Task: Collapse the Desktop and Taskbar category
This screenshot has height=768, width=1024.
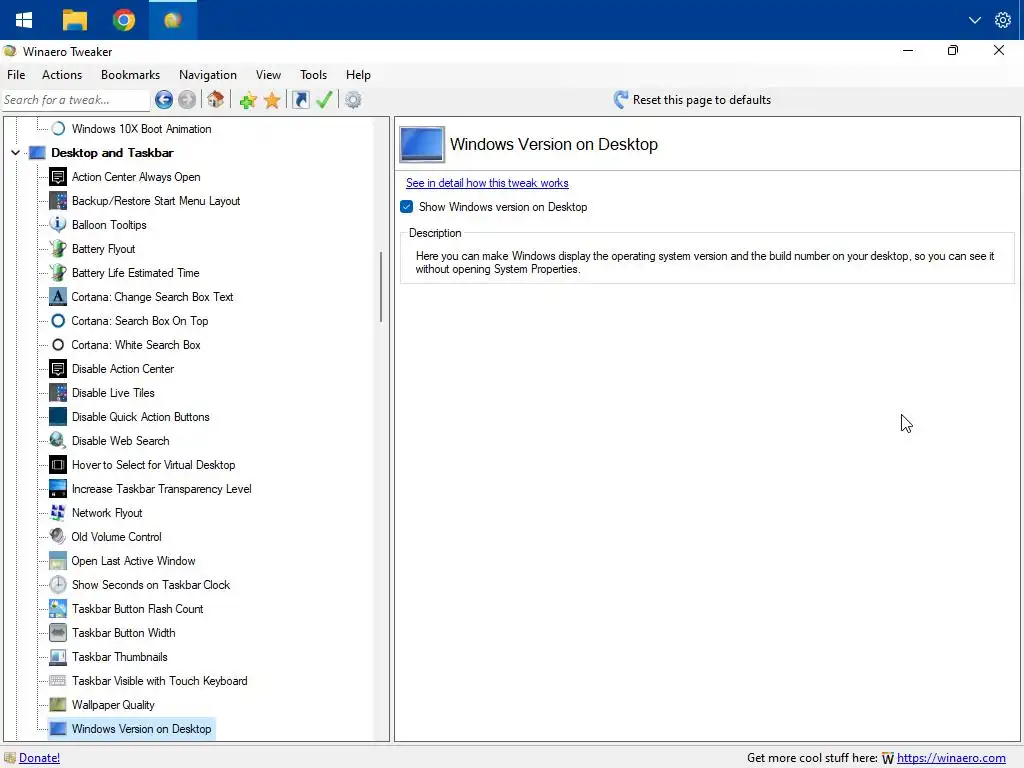Action: click(x=15, y=153)
